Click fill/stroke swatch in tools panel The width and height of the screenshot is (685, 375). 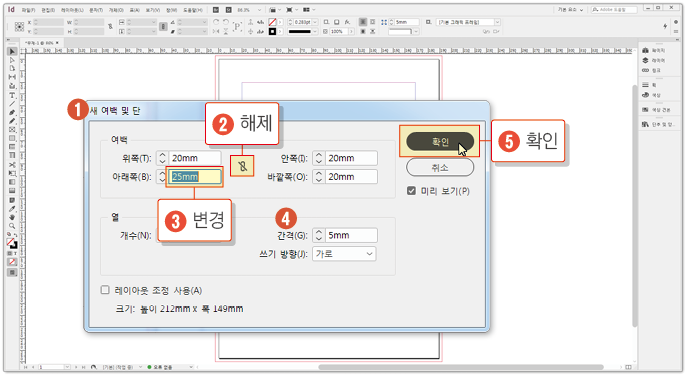coord(12,243)
